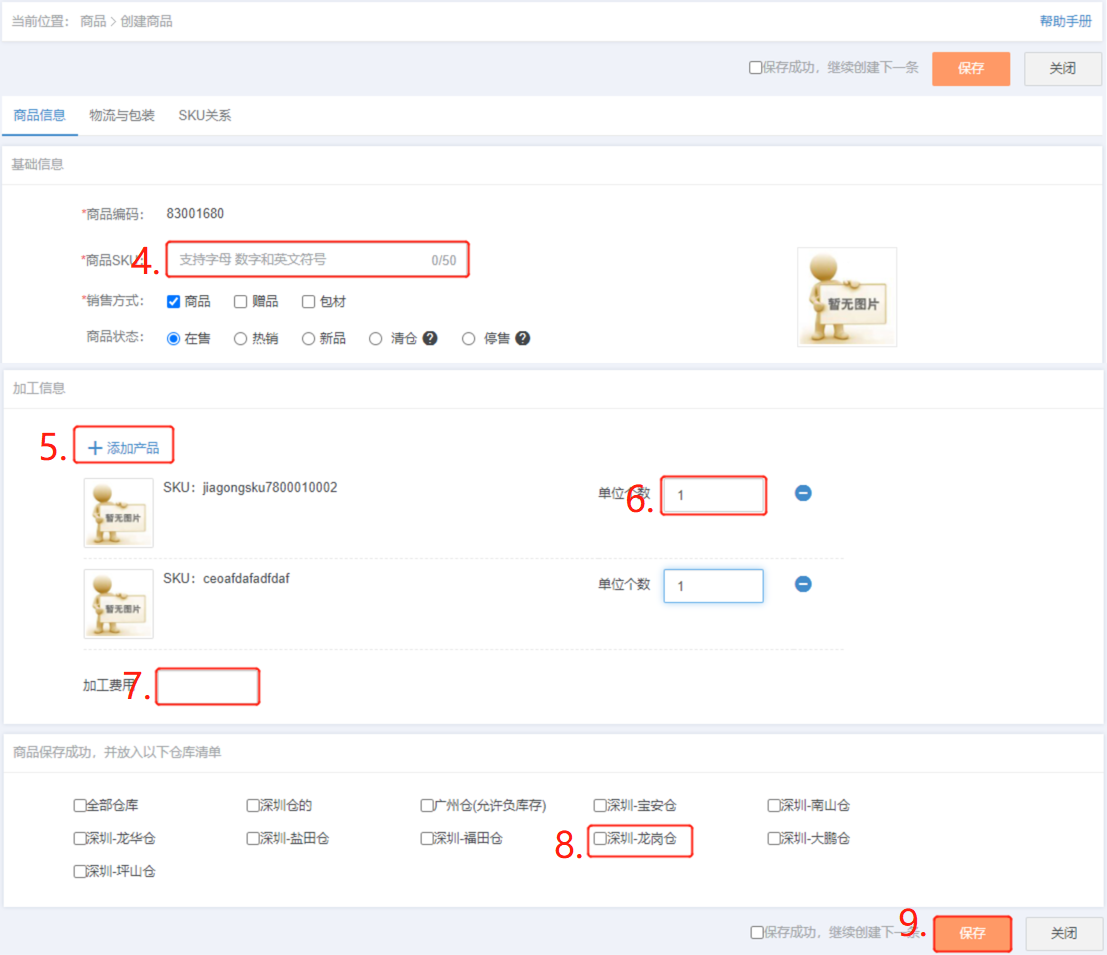The width and height of the screenshot is (1107, 955).
Task: Check the 深圳-龙华仓 warehouse
Action: pyautogui.click(x=80, y=839)
